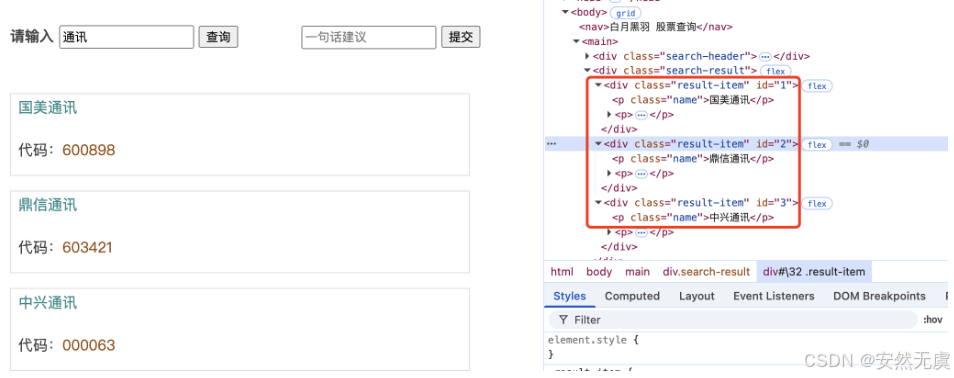This screenshot has height=378, width=954.
Task: Select the p.name 鼎信通讯 DOM row
Action: click(x=693, y=159)
